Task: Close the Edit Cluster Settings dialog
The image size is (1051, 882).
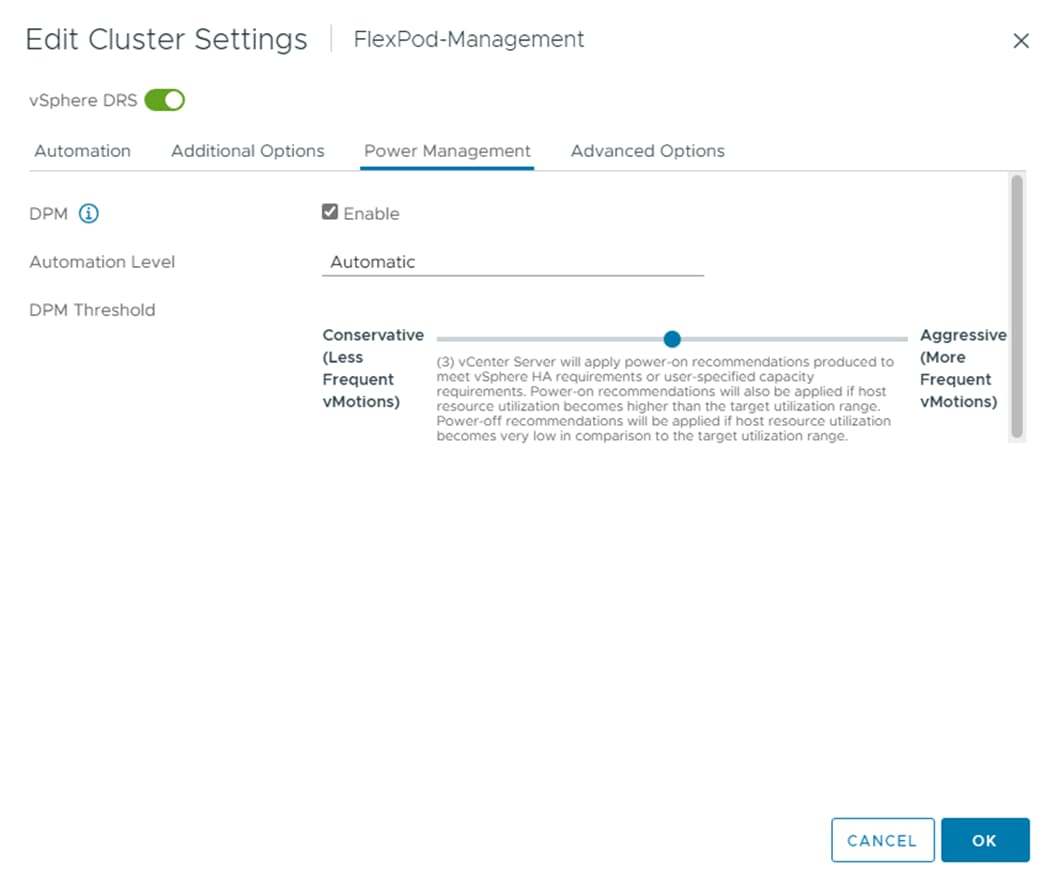Action: pyautogui.click(x=1021, y=41)
